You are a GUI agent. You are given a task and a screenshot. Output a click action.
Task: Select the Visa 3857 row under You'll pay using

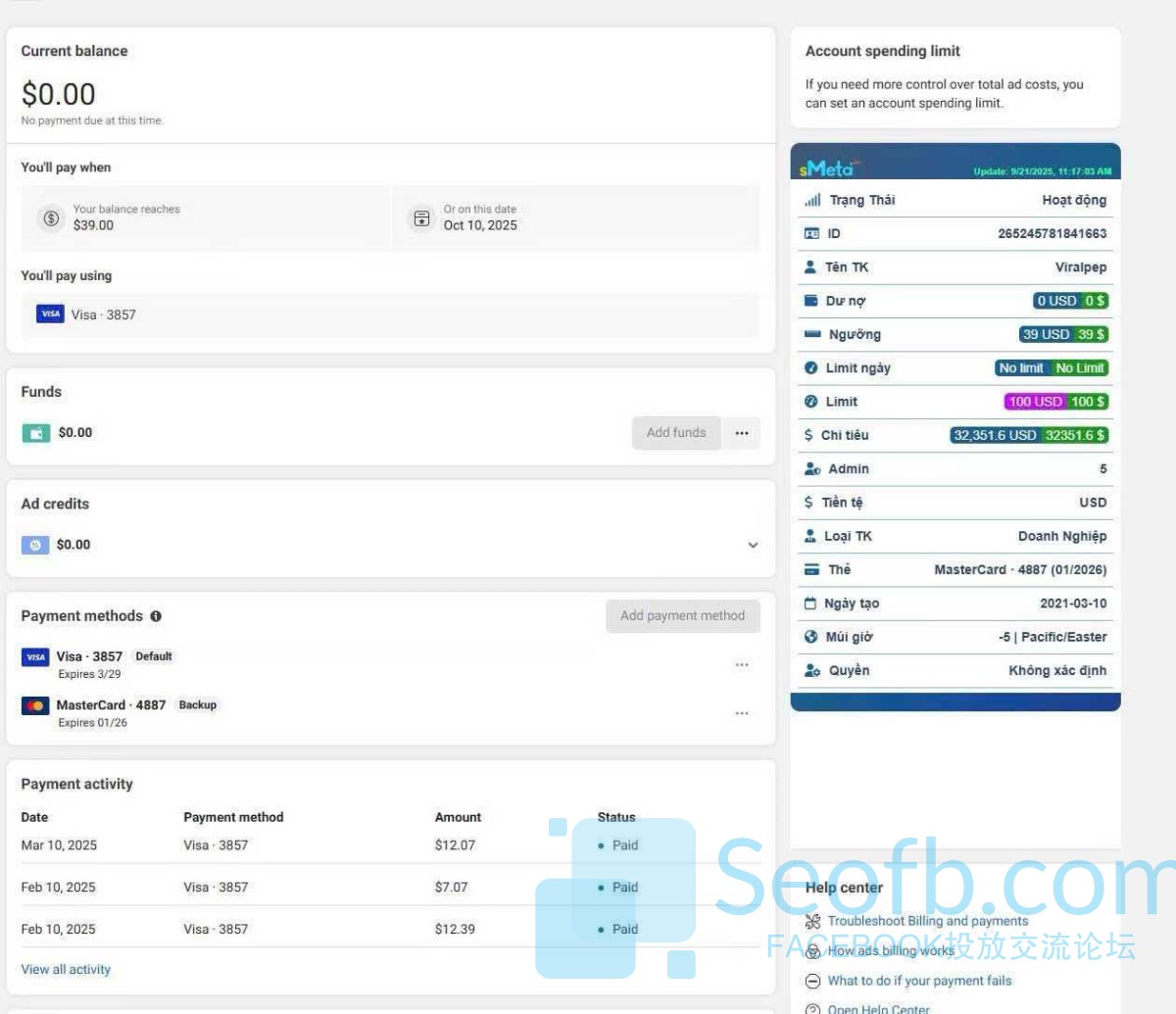(389, 314)
